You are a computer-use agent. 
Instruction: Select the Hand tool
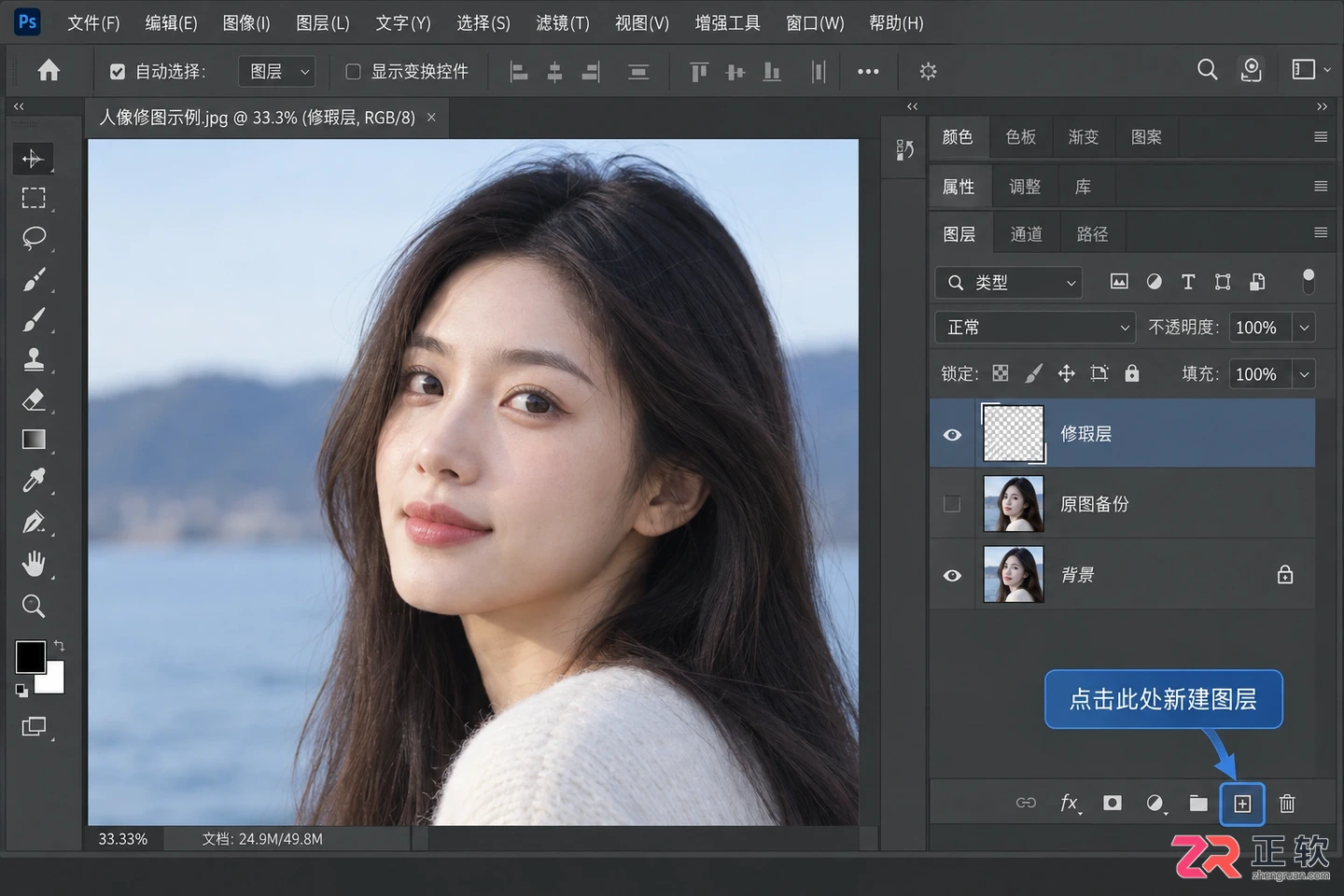point(34,564)
